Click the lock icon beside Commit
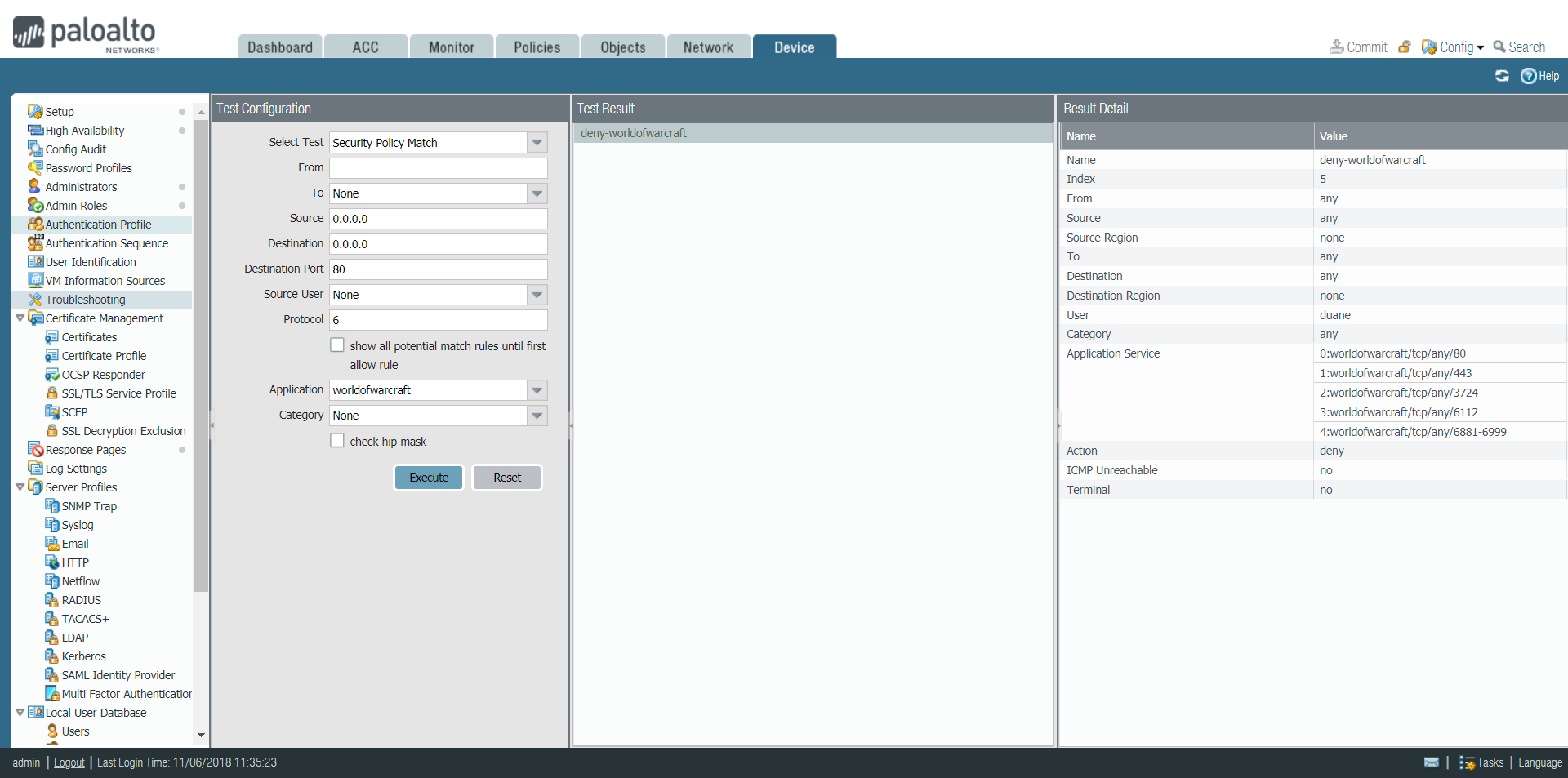 [1405, 47]
